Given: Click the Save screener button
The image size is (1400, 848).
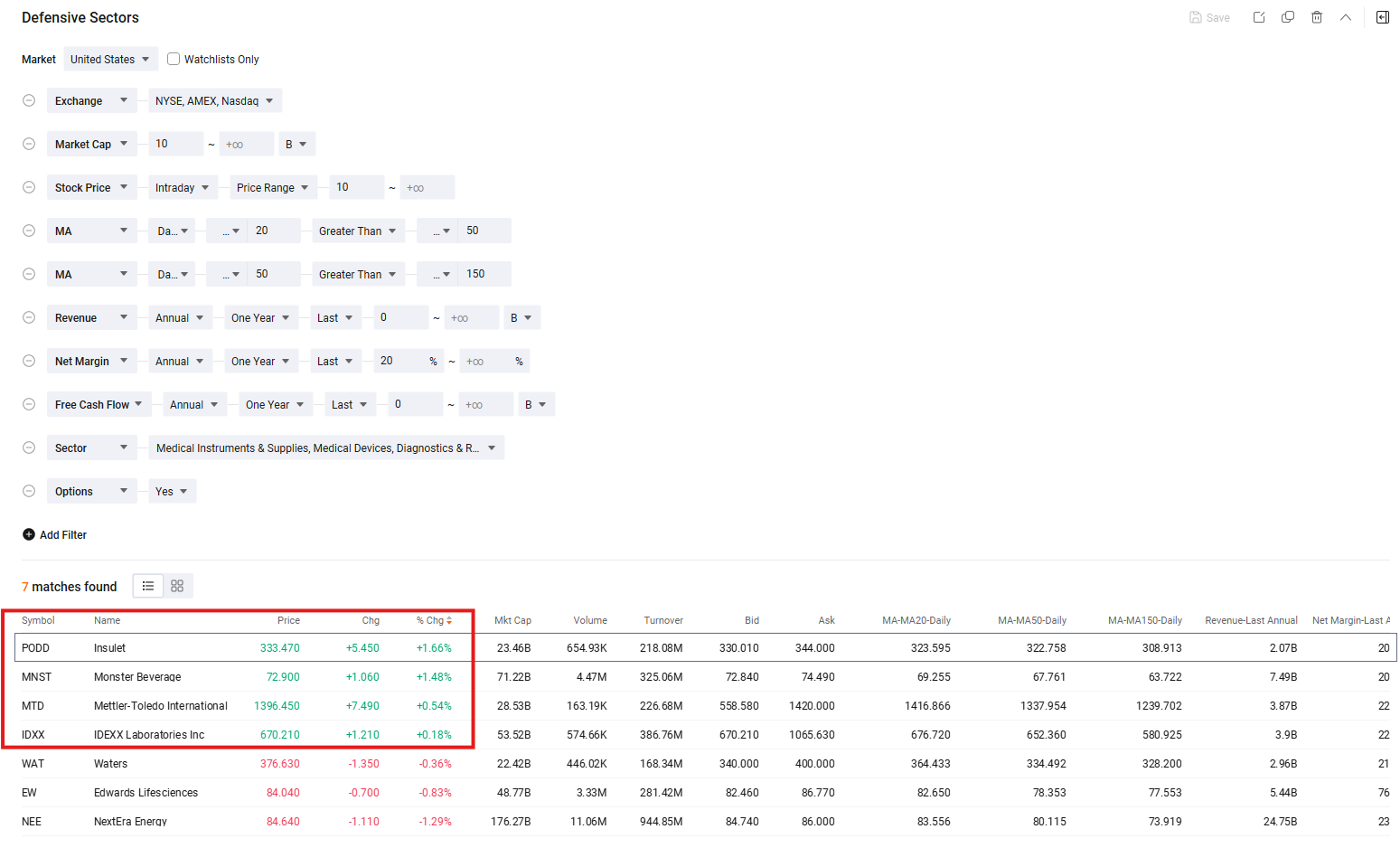Looking at the screenshot, I should [x=1209, y=18].
